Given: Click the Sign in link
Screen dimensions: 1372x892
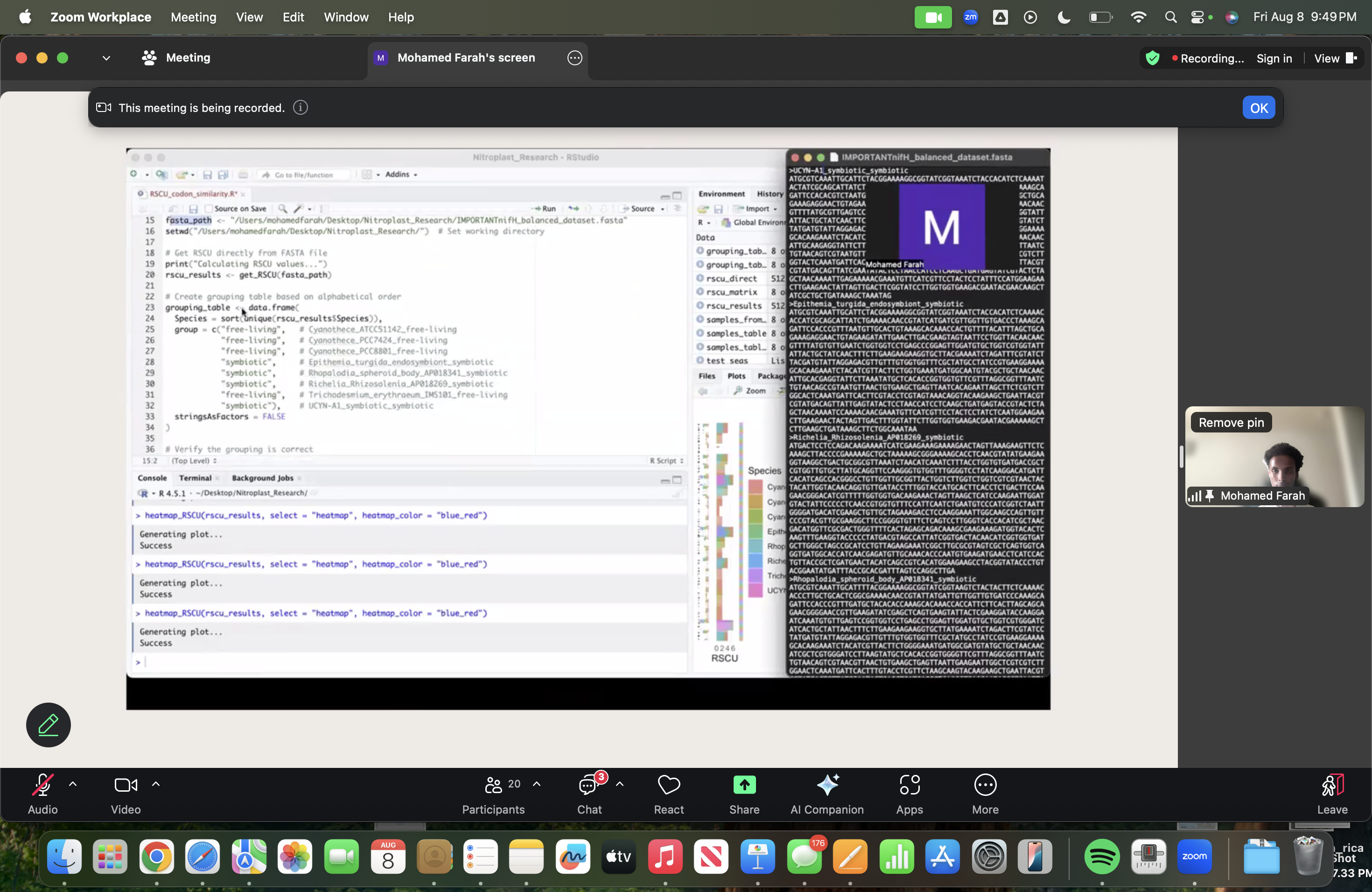Looking at the screenshot, I should (1274, 58).
